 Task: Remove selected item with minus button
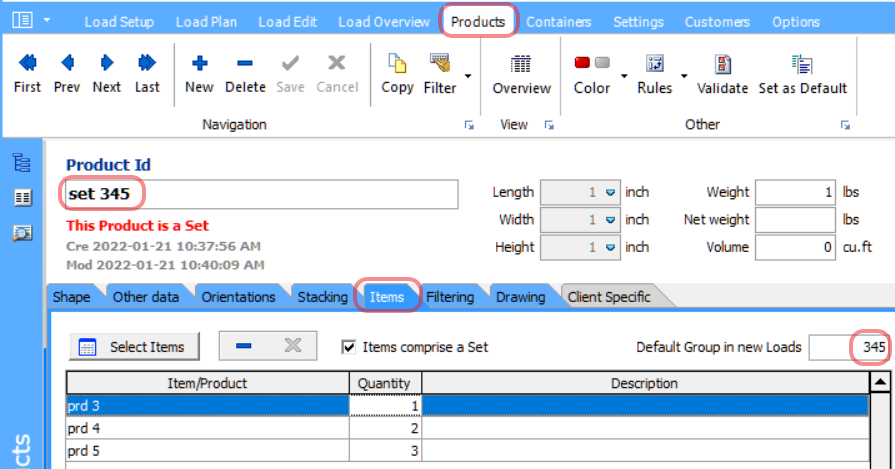pyautogui.click(x=244, y=346)
